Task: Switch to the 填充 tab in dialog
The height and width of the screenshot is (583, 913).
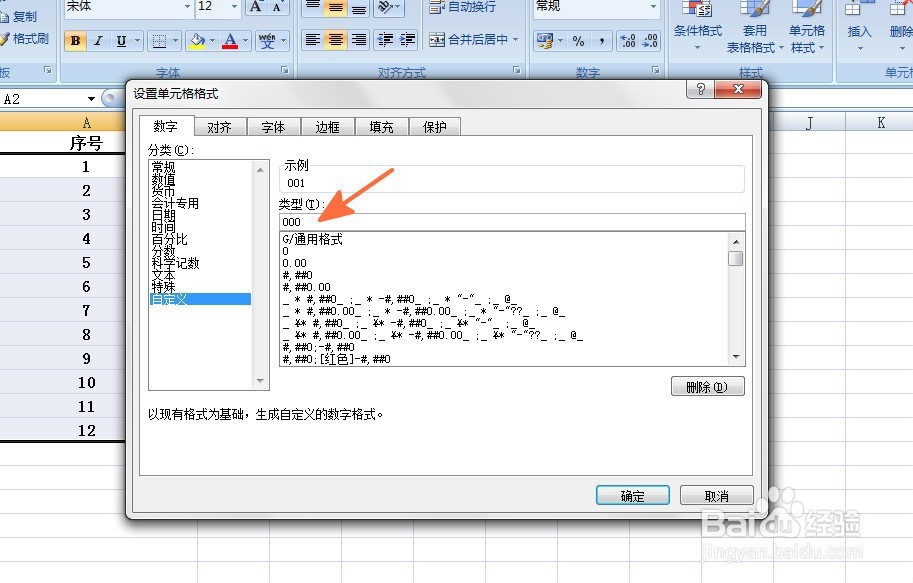Action: click(x=381, y=127)
